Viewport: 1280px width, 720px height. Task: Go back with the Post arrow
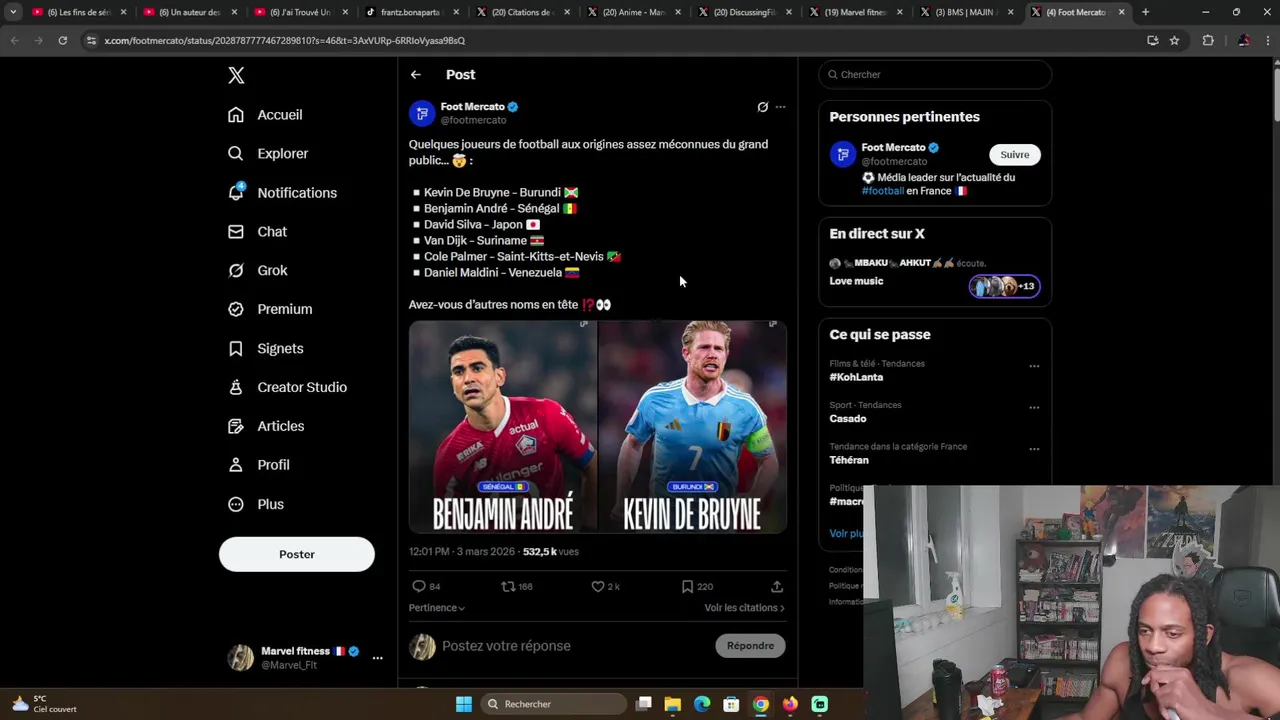click(x=415, y=75)
